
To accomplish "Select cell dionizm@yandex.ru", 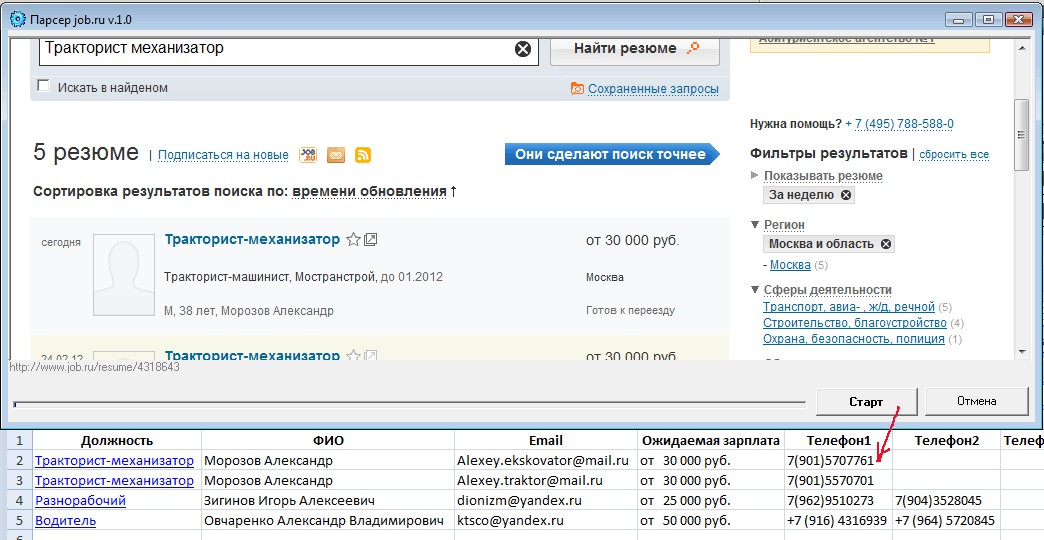I will [x=546, y=501].
